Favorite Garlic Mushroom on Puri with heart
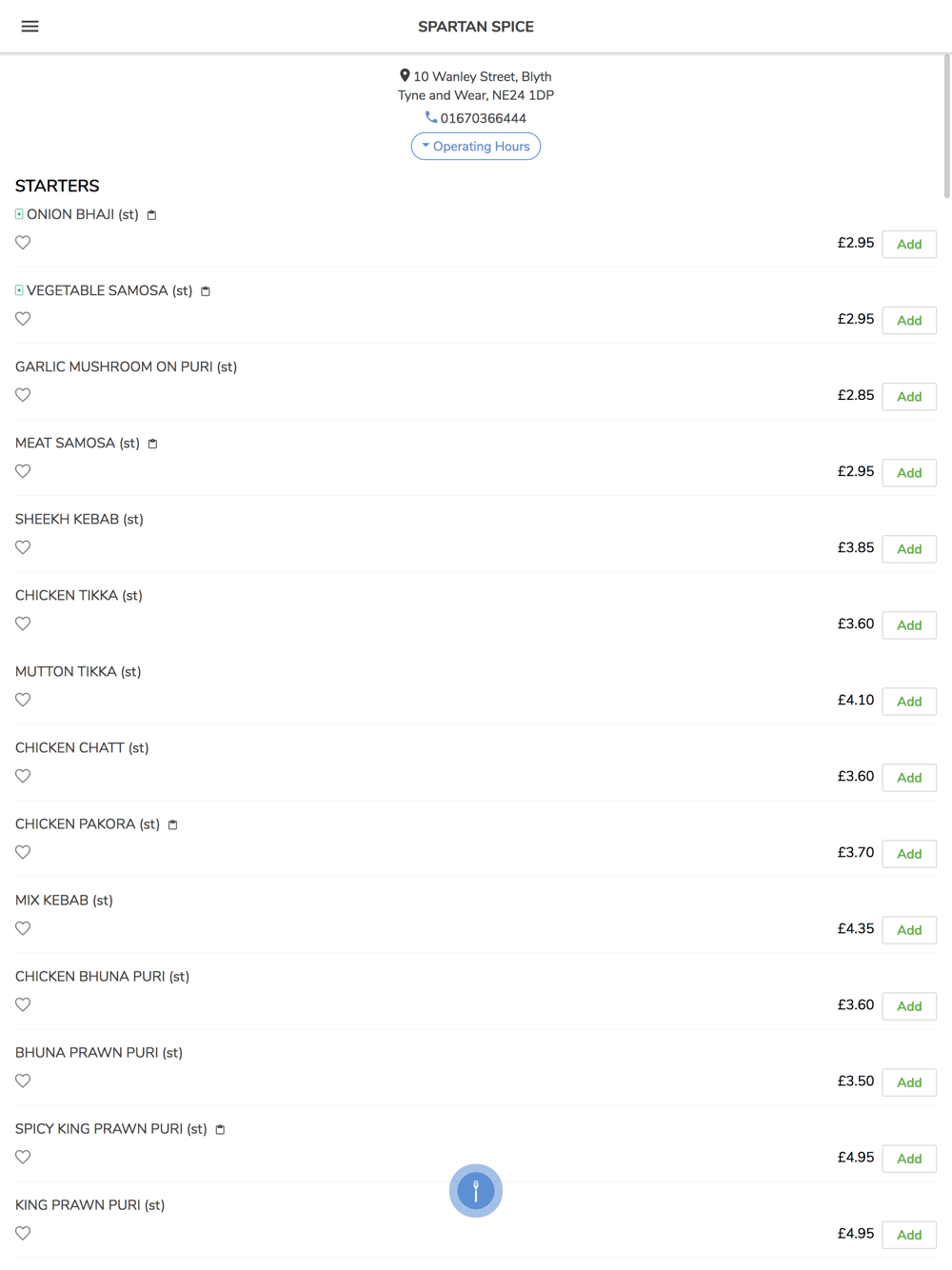952x1270 pixels. pos(23,395)
